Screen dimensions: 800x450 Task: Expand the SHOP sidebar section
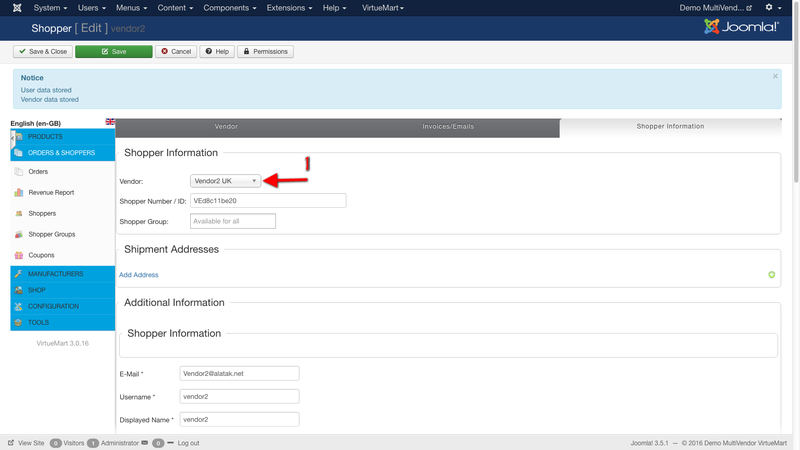point(62,290)
